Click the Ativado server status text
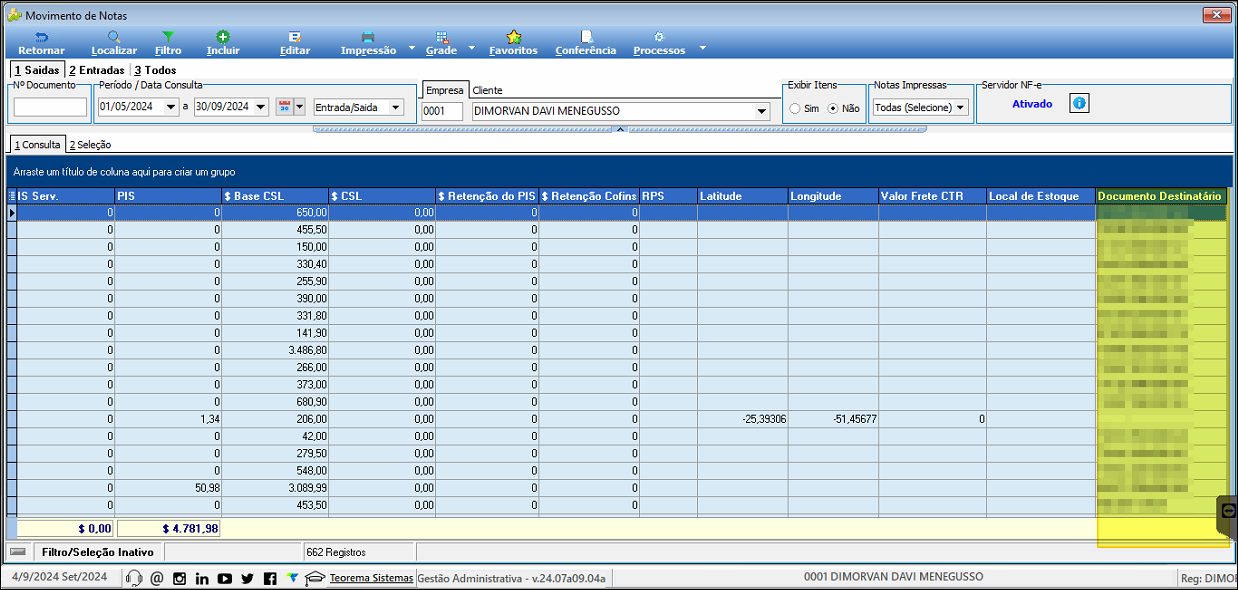This screenshot has width=1238, height=590. 1032,104
